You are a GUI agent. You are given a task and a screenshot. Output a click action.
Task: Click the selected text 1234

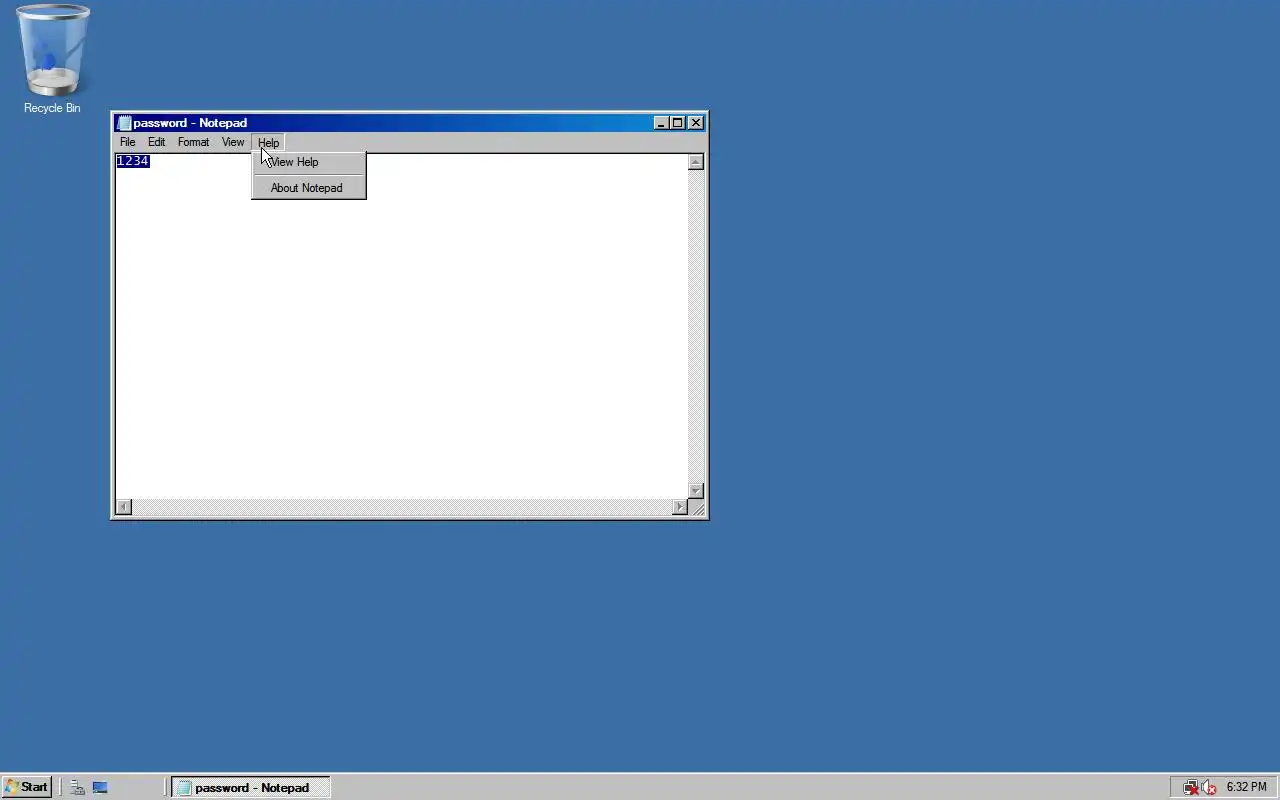(x=133, y=161)
